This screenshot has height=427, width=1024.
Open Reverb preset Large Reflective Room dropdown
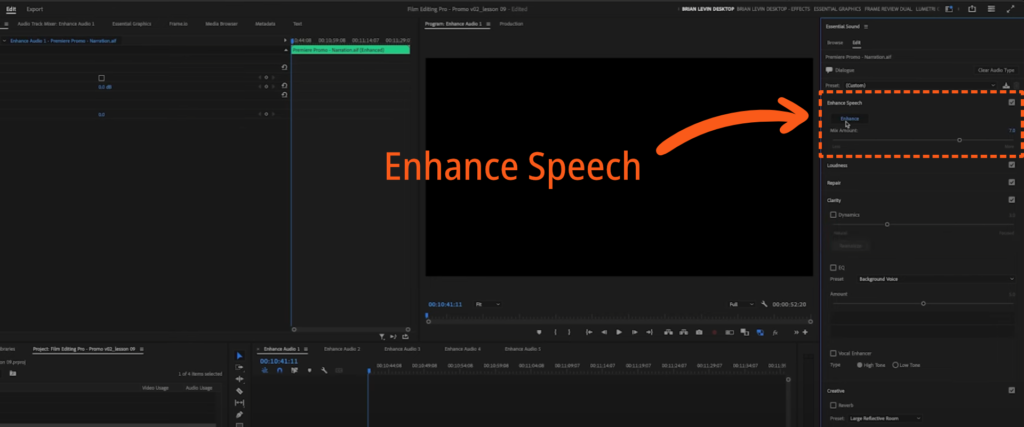[x=886, y=418]
